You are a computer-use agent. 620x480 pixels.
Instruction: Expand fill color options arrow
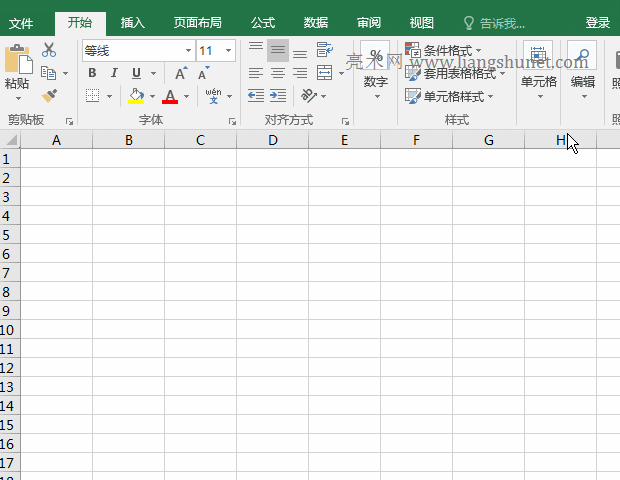pyautogui.click(x=152, y=96)
